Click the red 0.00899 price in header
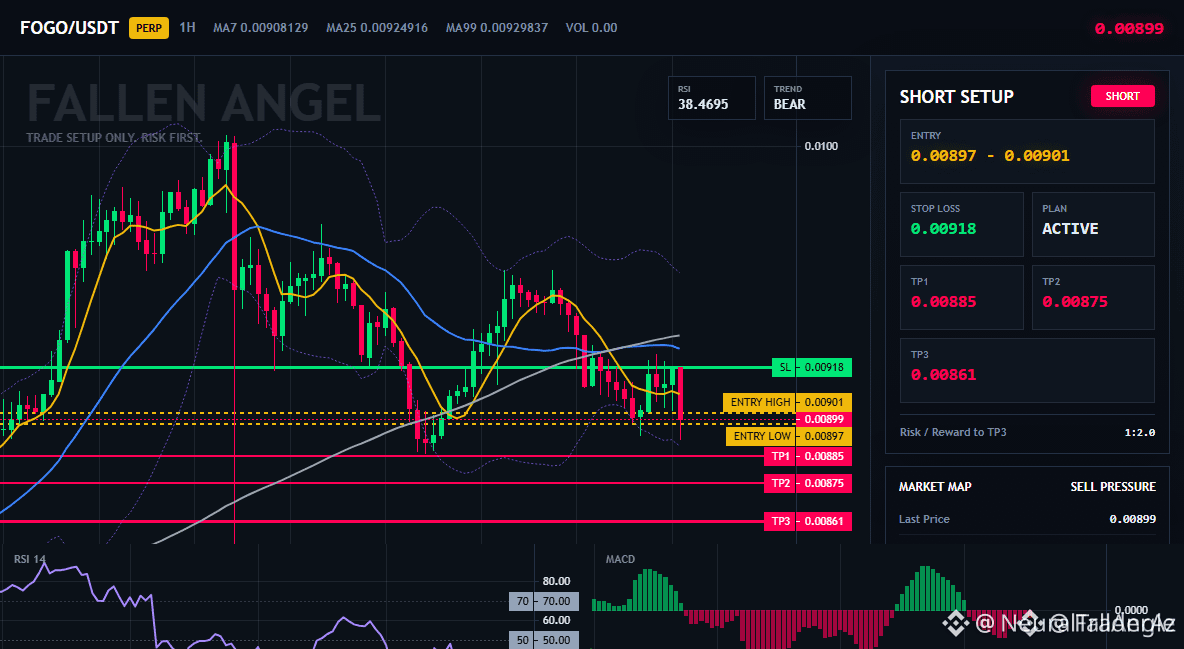Image resolution: width=1184 pixels, height=649 pixels. 1129,29
